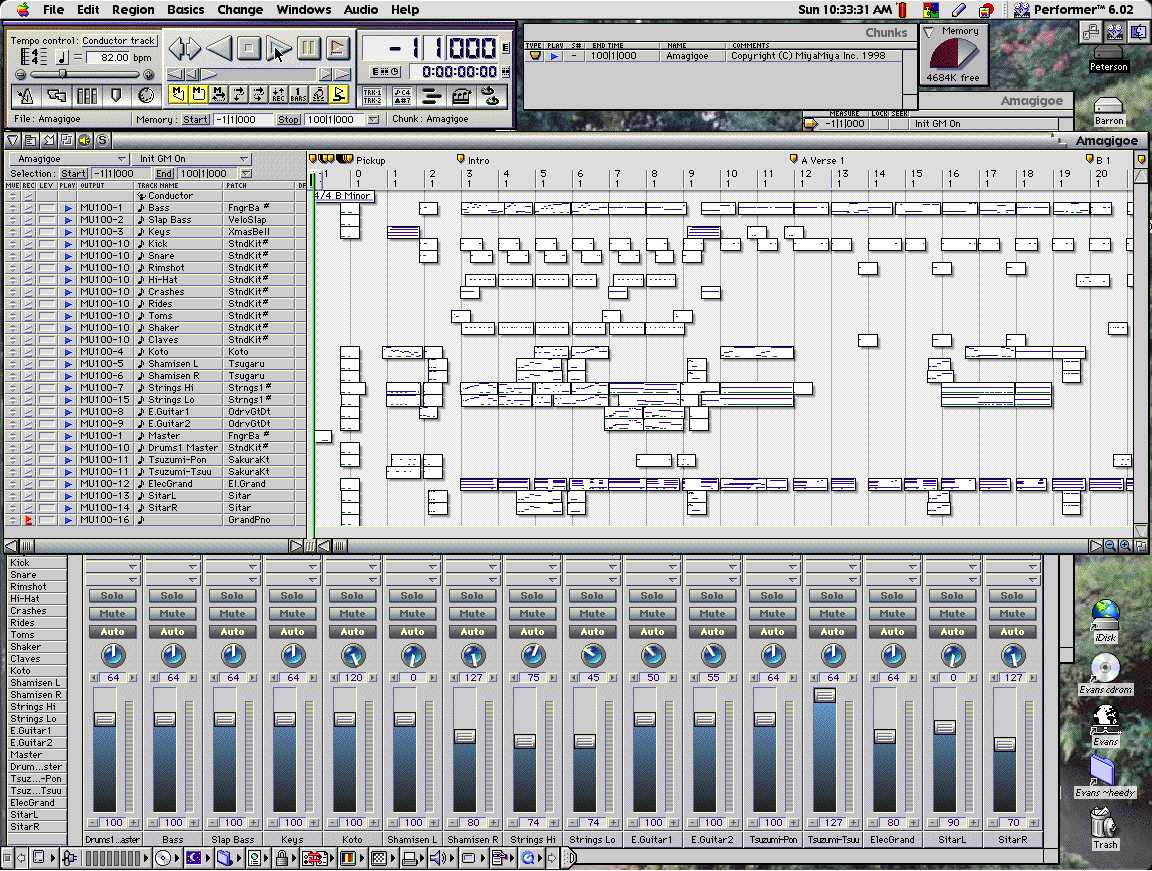1152x871 pixels.
Task: Click the Memory Stop button
Action: pos(289,120)
